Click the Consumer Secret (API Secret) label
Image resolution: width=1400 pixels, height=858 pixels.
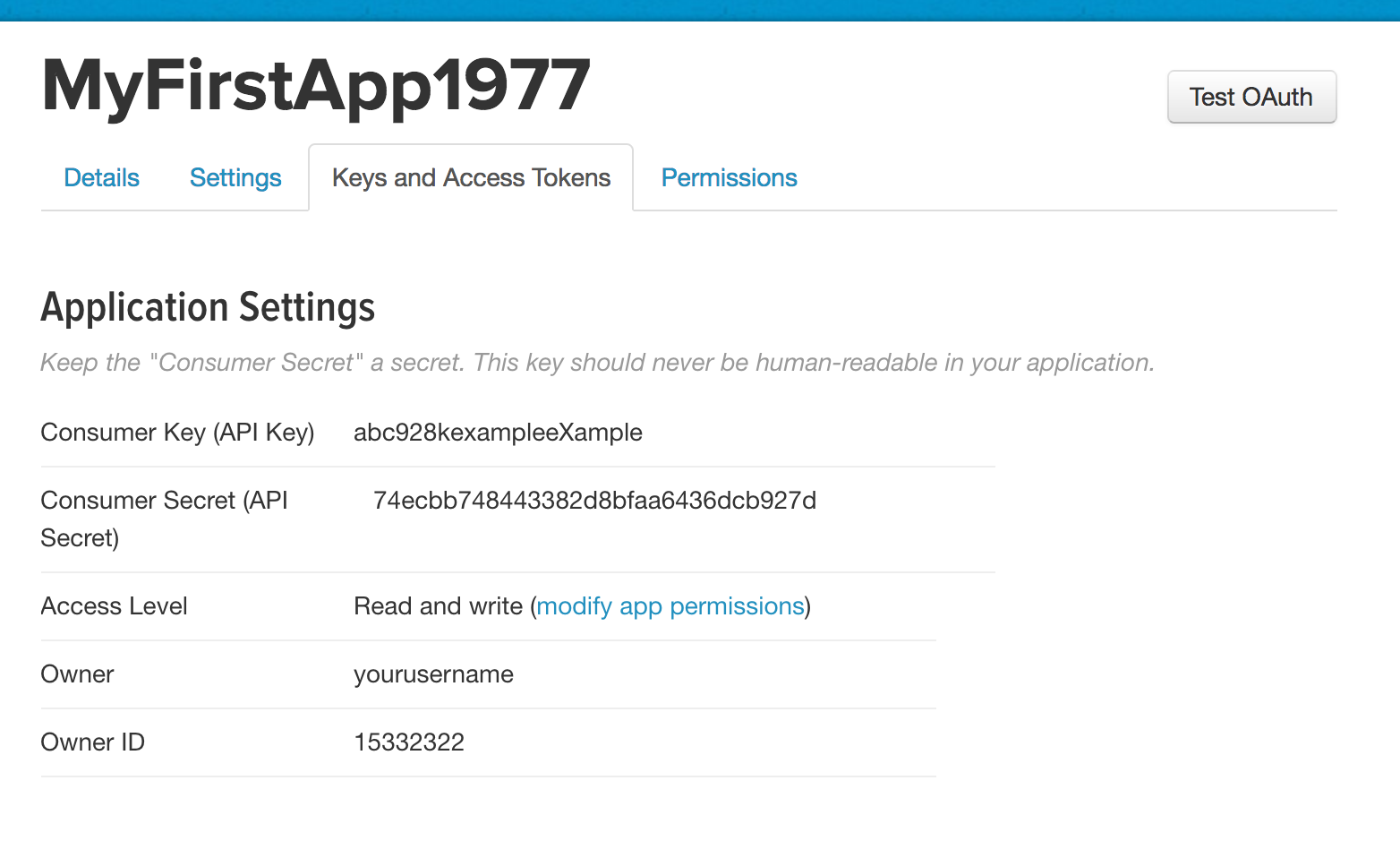coord(165,519)
